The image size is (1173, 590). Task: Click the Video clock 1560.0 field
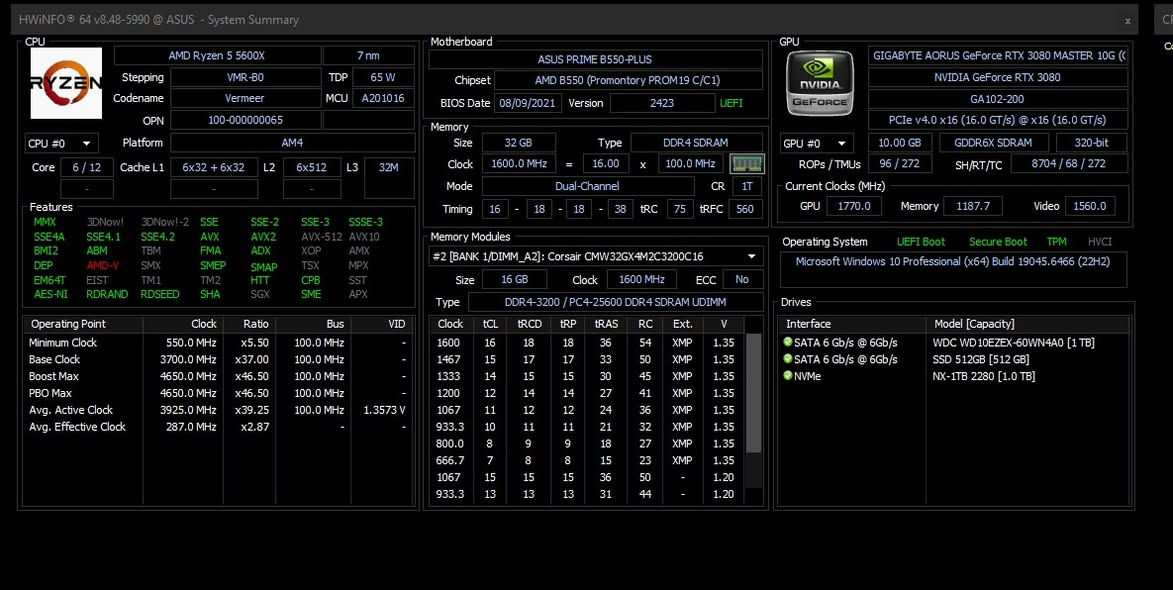(x=1090, y=206)
